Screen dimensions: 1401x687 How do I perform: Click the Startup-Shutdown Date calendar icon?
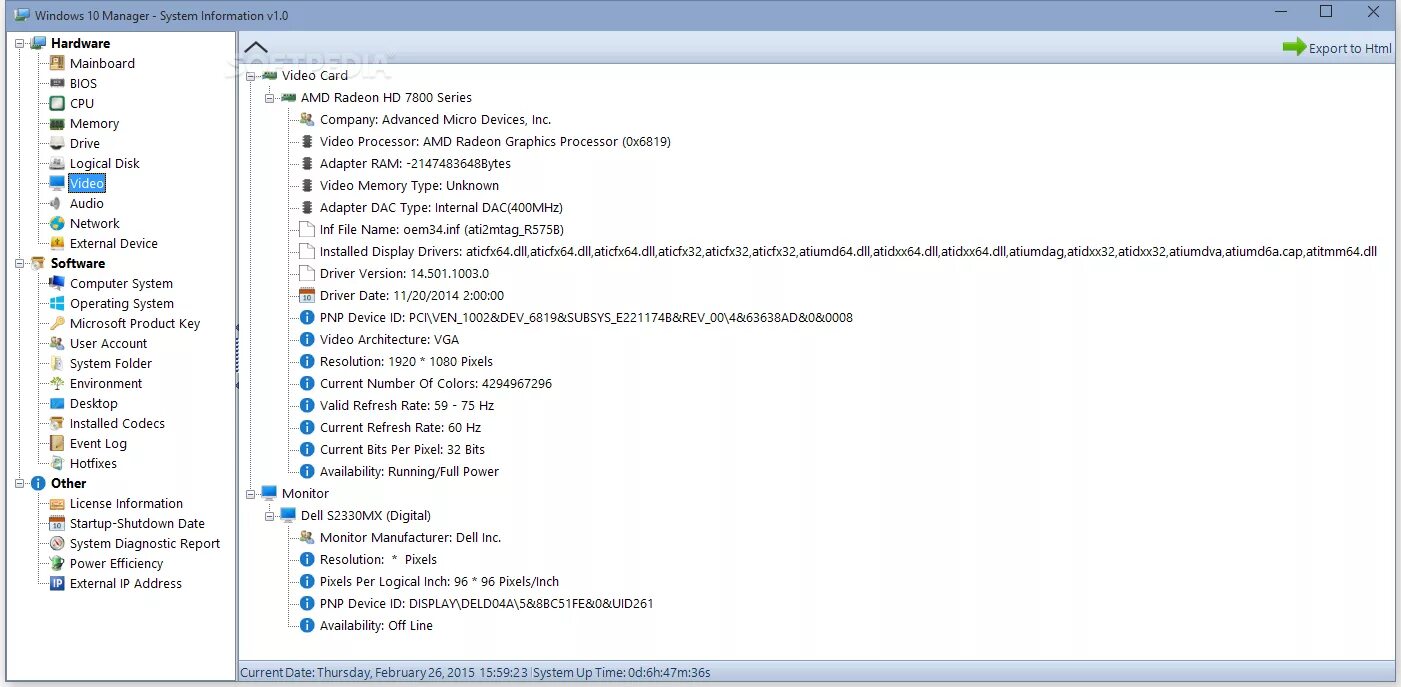57,523
